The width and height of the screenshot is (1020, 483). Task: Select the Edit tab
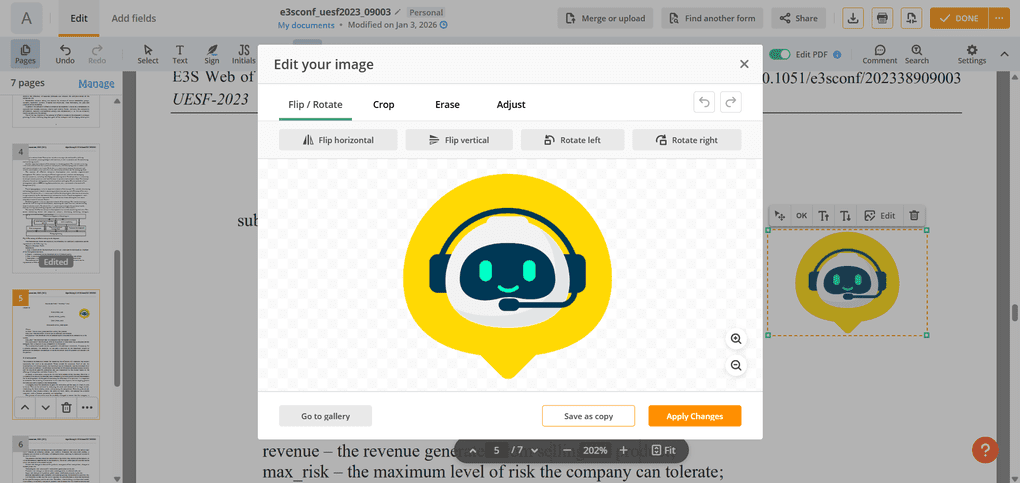(79, 18)
